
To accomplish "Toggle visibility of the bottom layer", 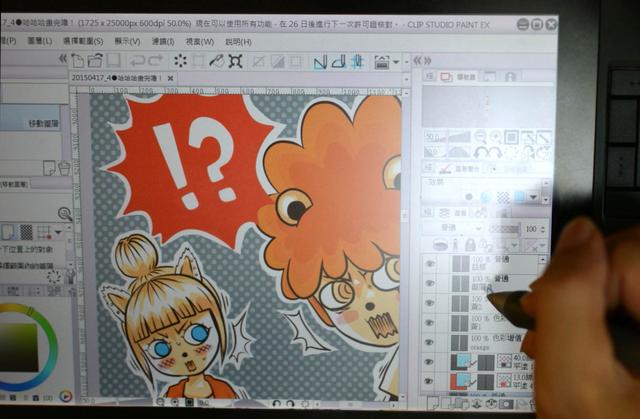I will pos(430,381).
